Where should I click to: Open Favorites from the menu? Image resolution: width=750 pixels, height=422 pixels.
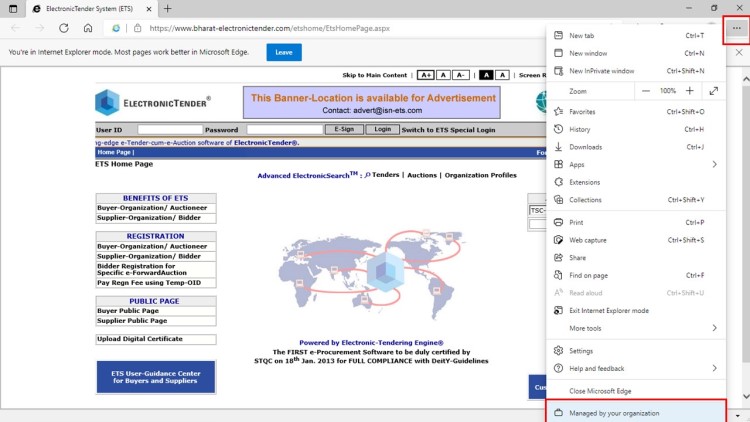tap(582, 112)
